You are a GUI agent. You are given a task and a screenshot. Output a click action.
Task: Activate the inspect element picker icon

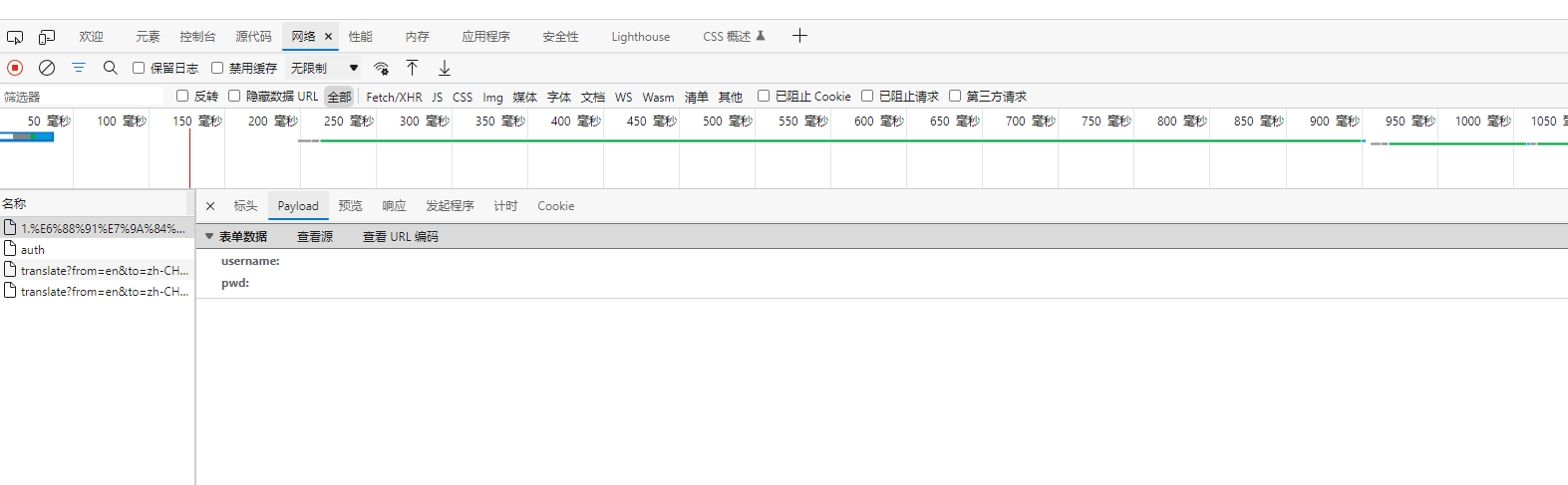(x=15, y=37)
